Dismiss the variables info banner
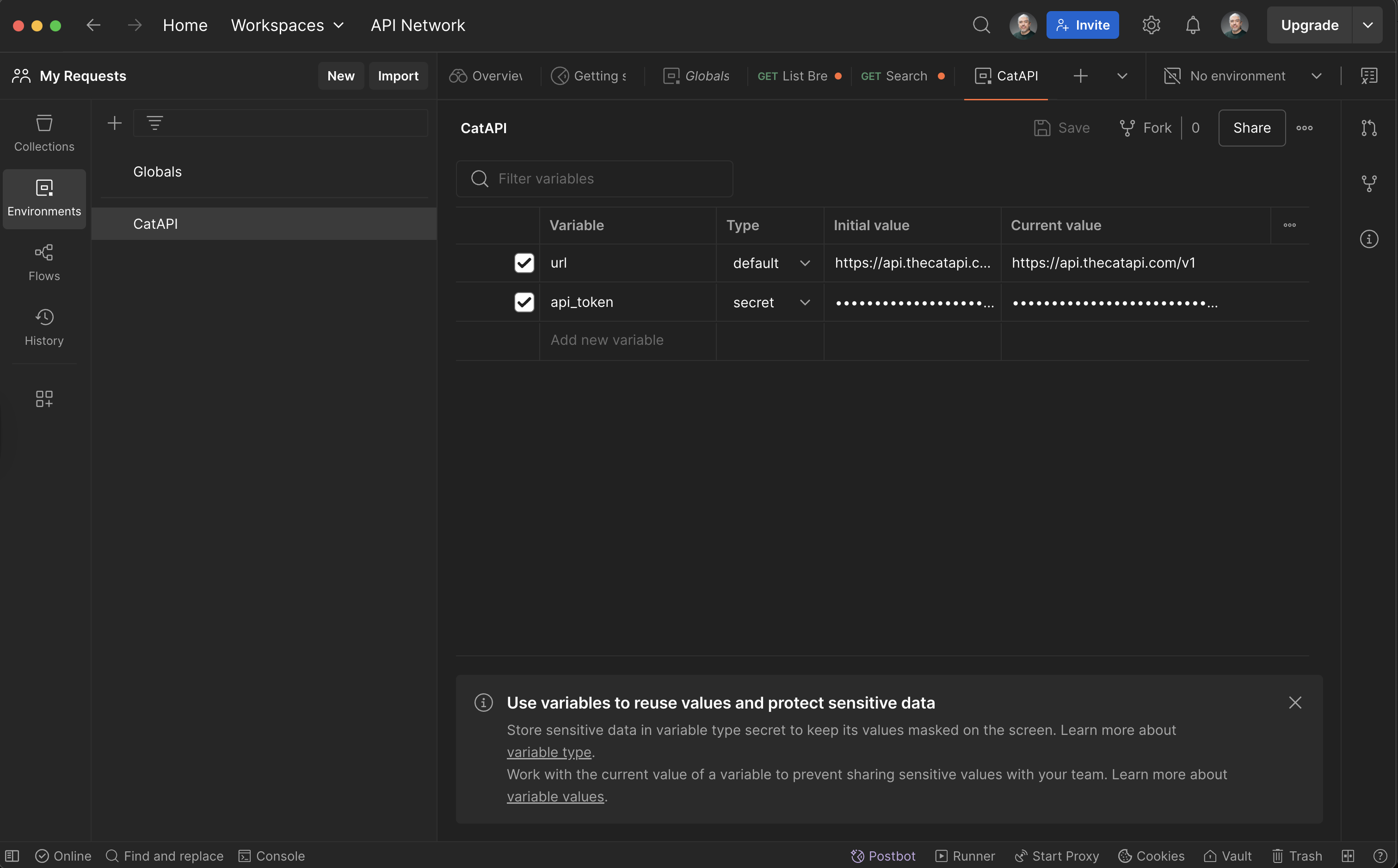The height and width of the screenshot is (868, 1398). (1294, 703)
